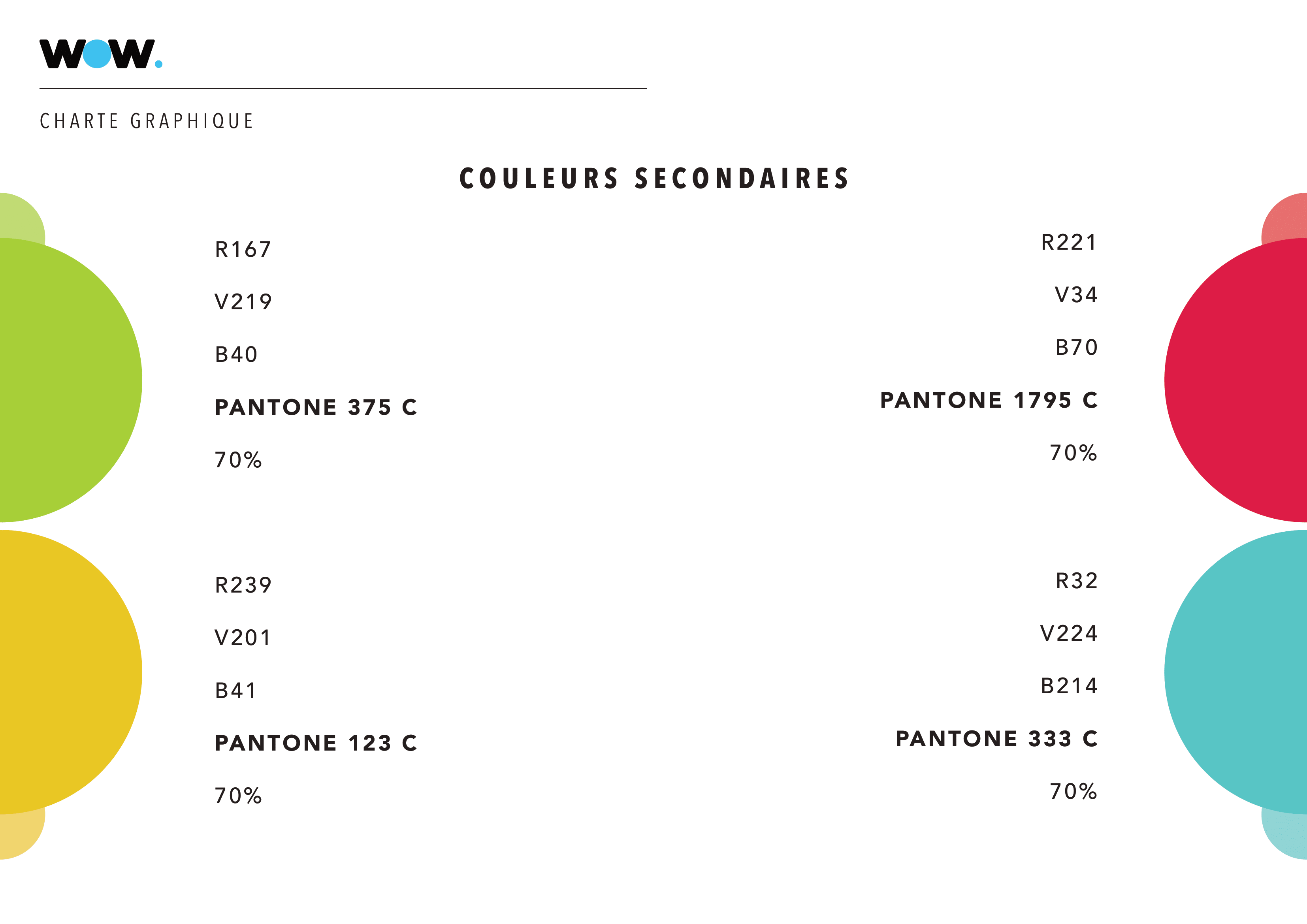Click the WOW logo
The width and height of the screenshot is (1307, 924).
pyautogui.click(x=101, y=53)
